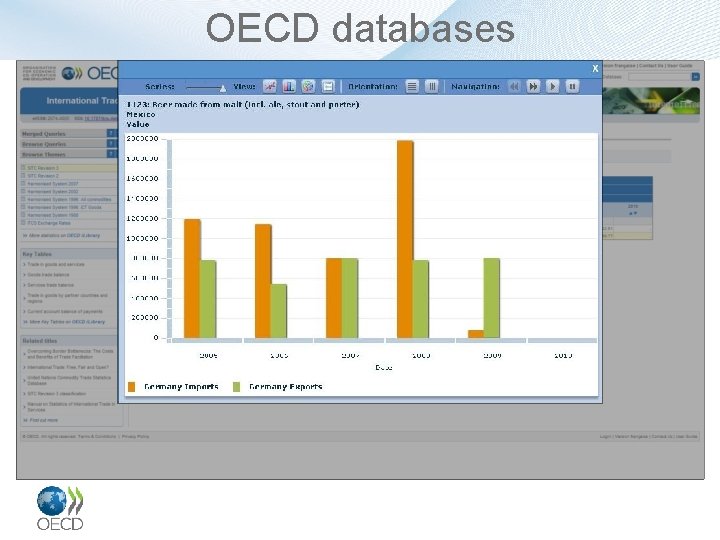Expand Harmonised System 1996: All commodities node
720x540 pixels.
click(x=23, y=199)
